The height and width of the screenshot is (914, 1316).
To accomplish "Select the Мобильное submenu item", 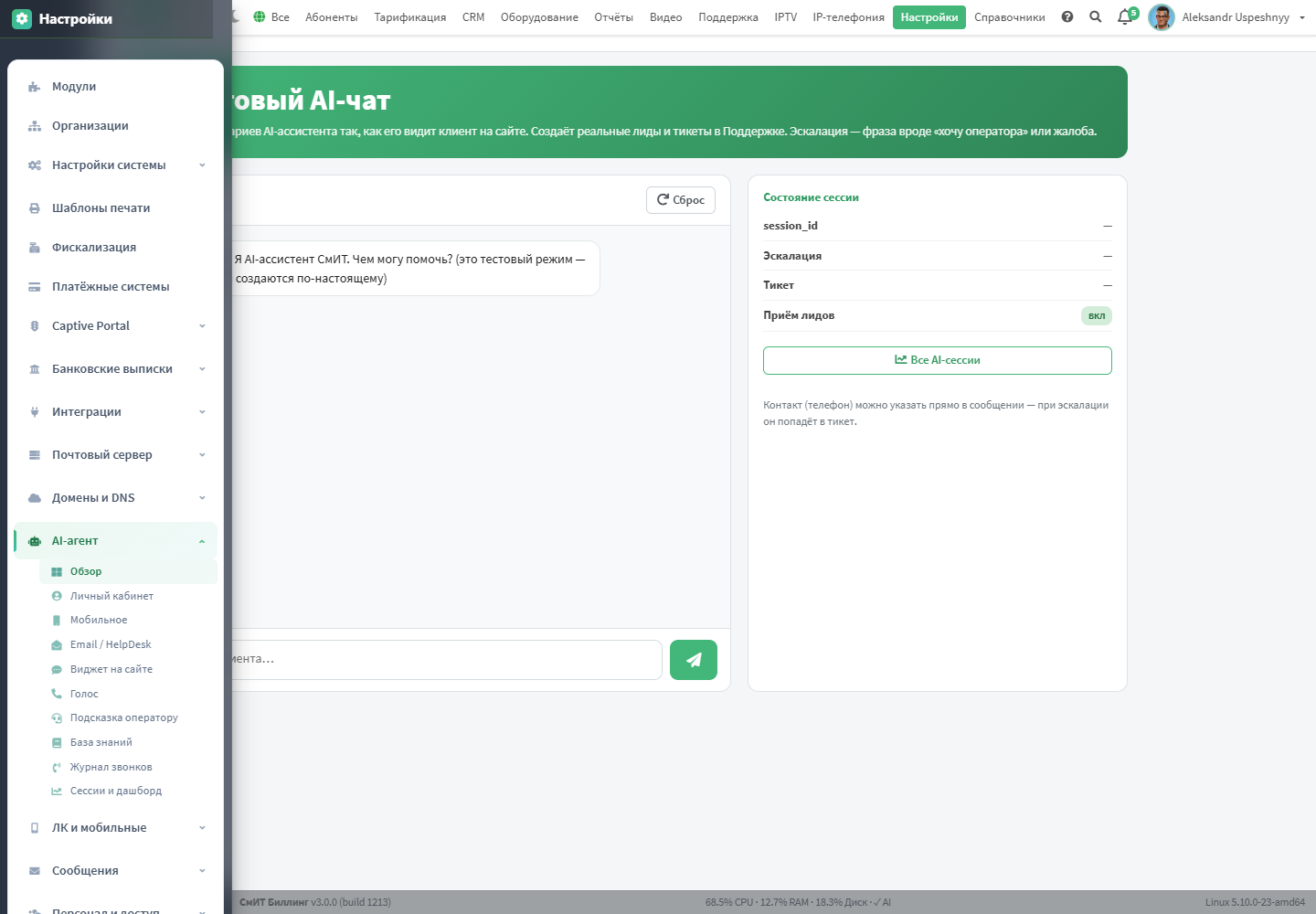I will pyautogui.click(x=99, y=620).
